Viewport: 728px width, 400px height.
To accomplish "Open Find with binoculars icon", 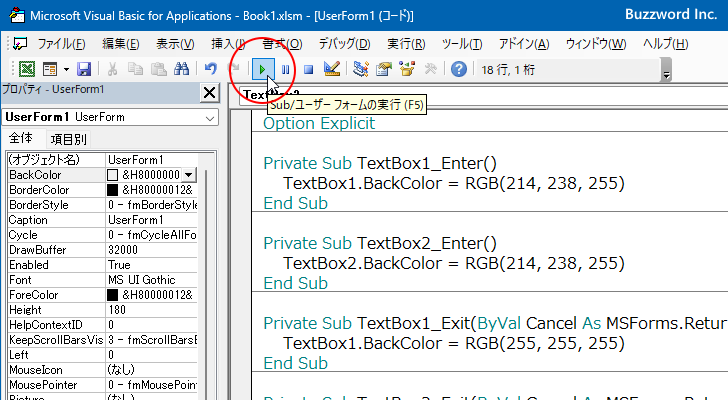I will click(x=182, y=70).
